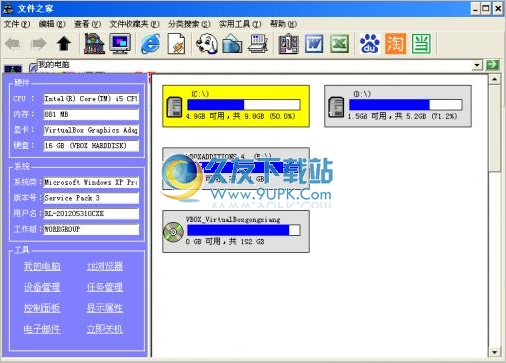
Task: Open the 显示属性 link
Action: (105, 308)
